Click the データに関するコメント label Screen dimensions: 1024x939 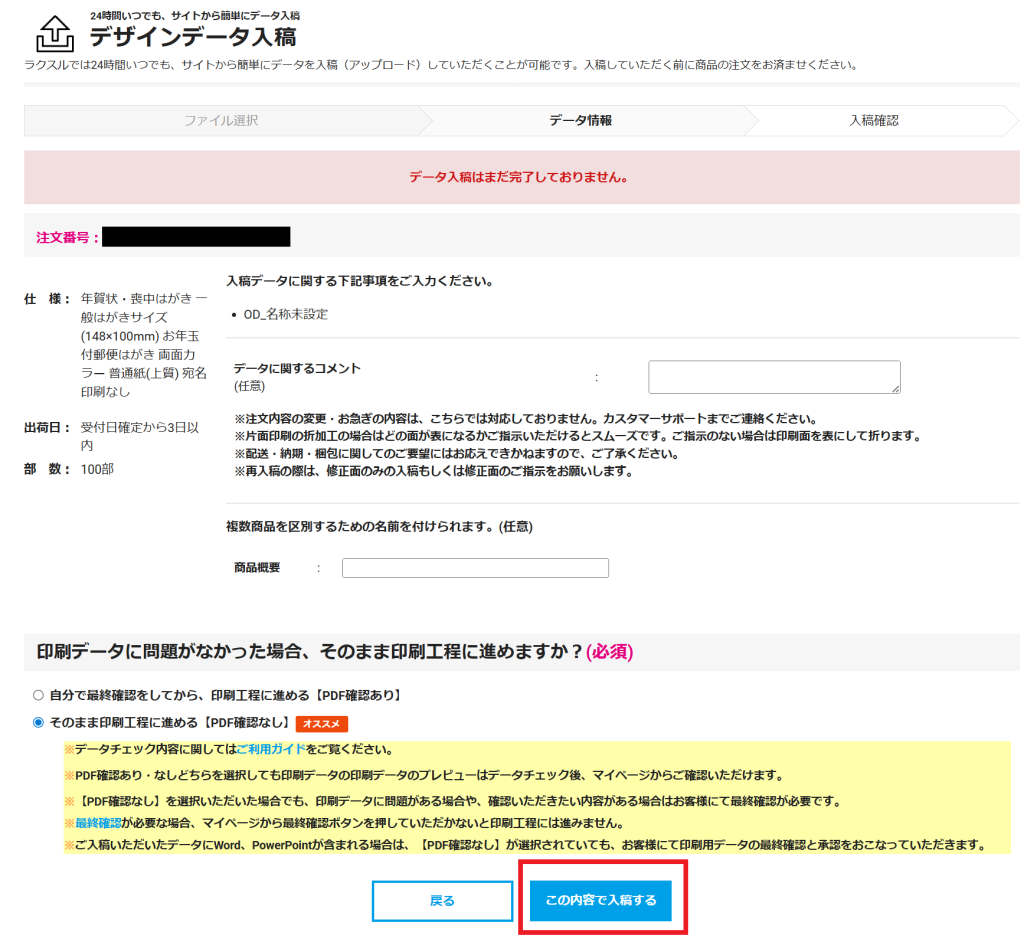click(297, 369)
